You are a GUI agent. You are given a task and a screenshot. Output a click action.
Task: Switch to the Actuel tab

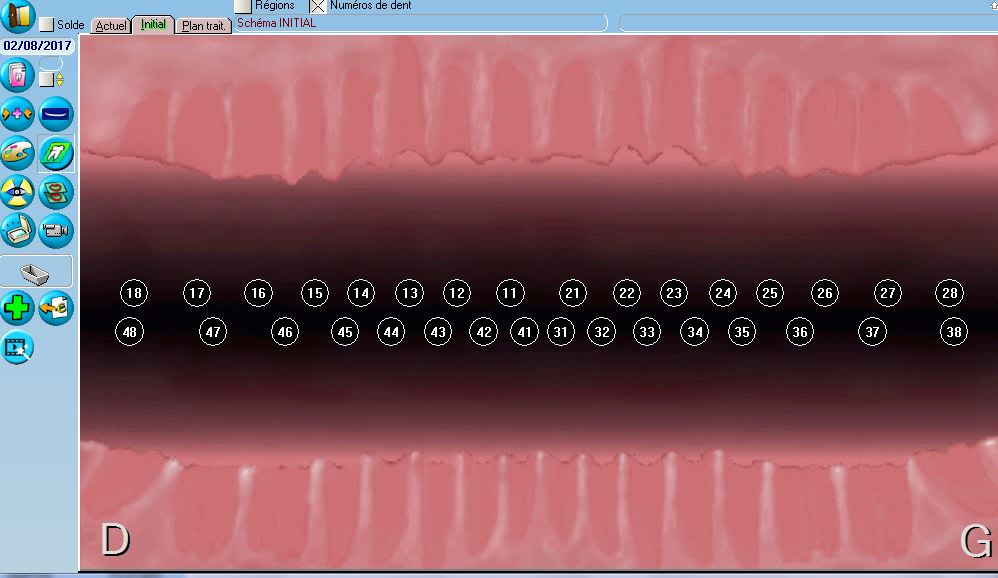coord(110,26)
